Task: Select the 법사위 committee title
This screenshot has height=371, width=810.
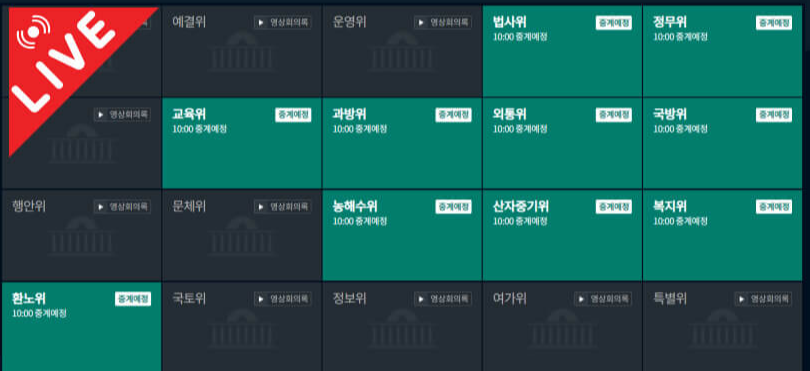Action: coord(509,22)
